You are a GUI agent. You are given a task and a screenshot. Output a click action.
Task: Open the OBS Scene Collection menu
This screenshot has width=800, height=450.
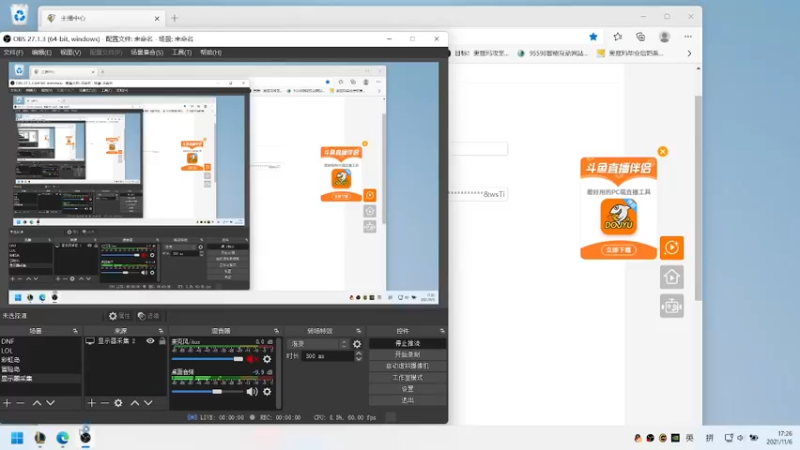pyautogui.click(x=147, y=53)
